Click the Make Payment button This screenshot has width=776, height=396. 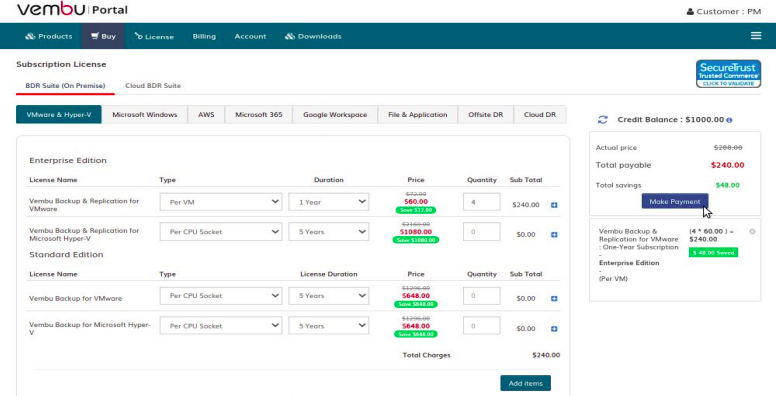pyautogui.click(x=675, y=201)
